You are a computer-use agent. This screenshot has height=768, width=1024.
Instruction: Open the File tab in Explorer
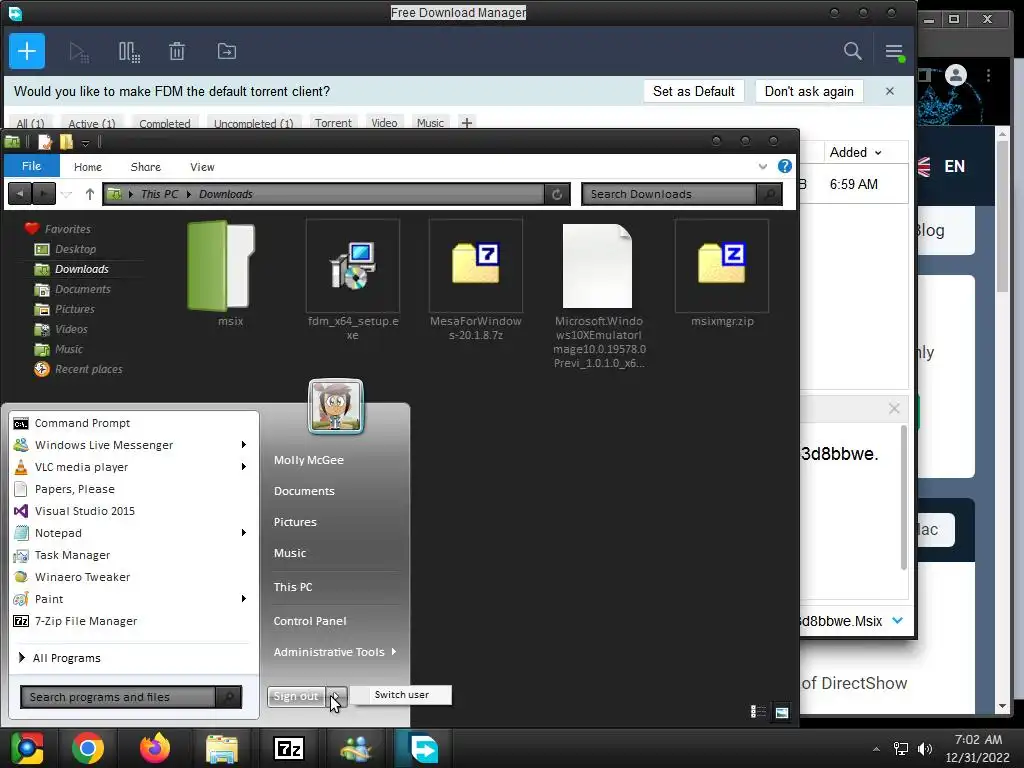(x=31, y=166)
